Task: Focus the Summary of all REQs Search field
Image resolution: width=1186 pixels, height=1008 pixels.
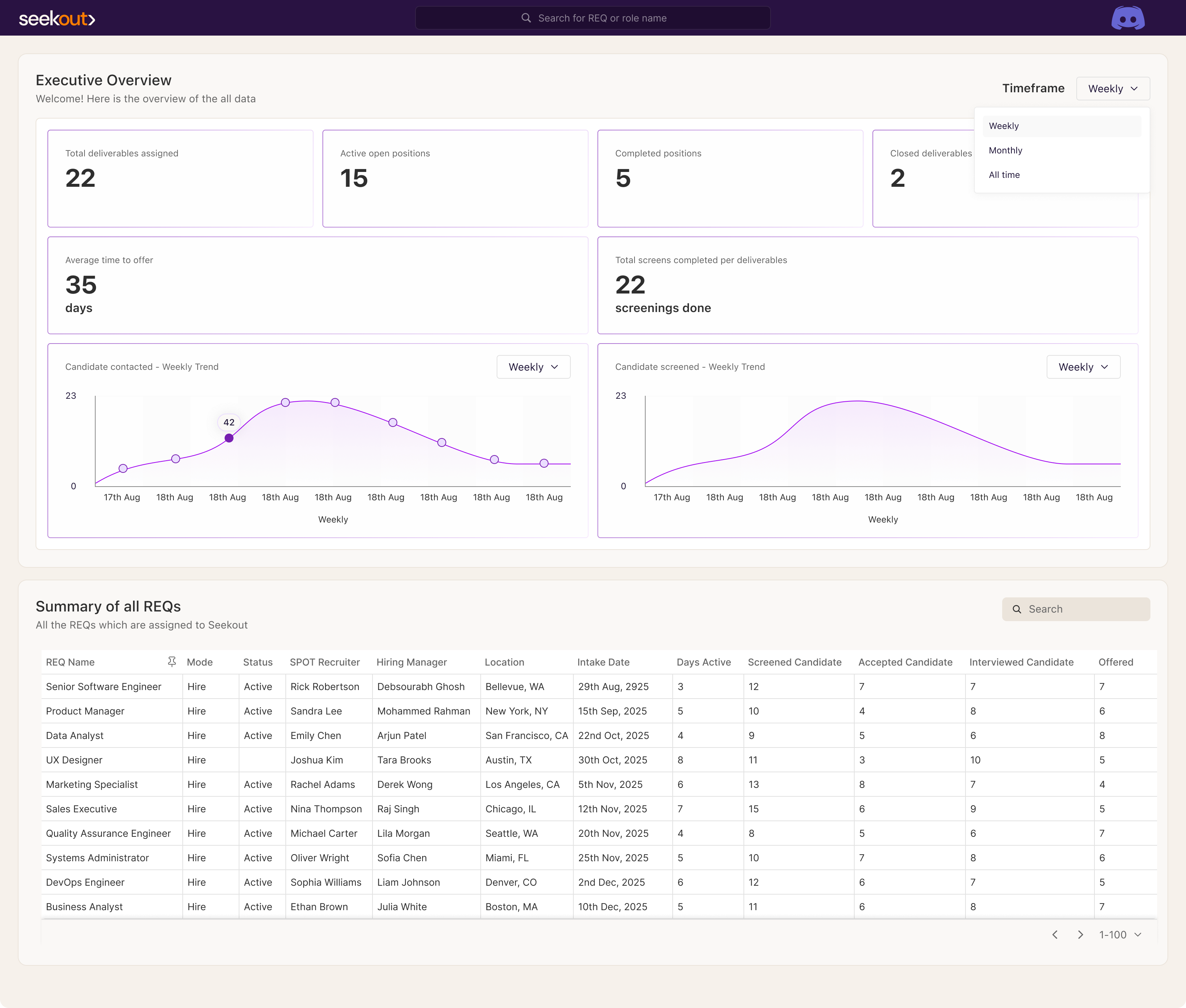Action: pos(1076,609)
